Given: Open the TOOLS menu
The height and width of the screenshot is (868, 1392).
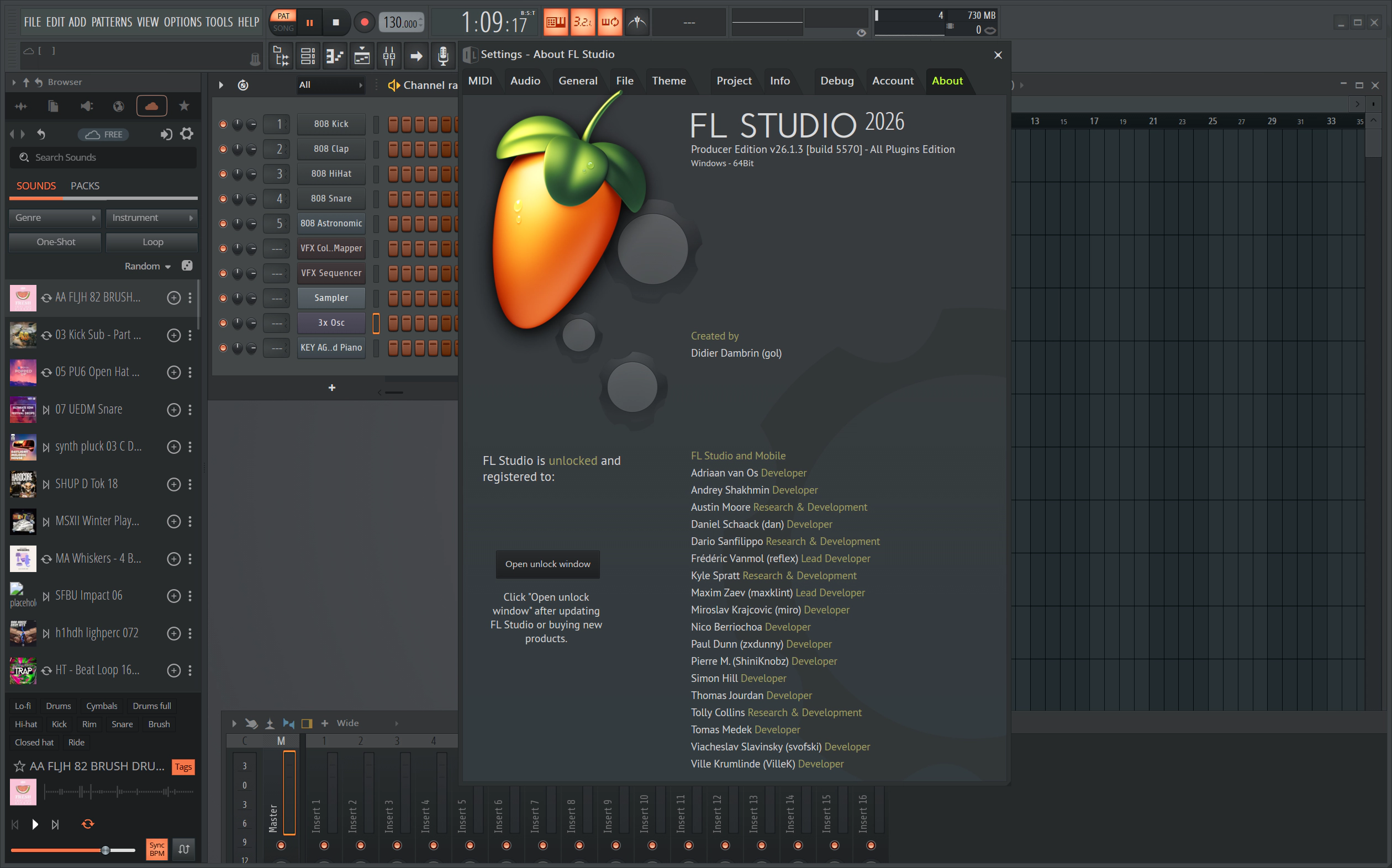Looking at the screenshot, I should pos(219,22).
